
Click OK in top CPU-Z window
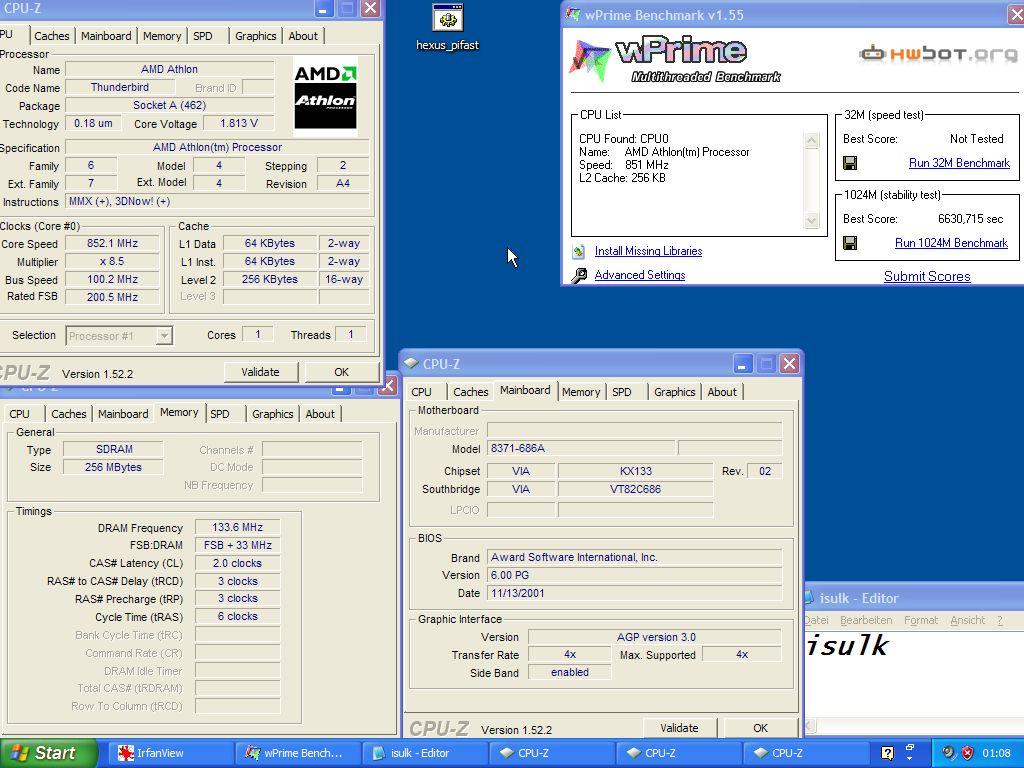pyautogui.click(x=342, y=372)
